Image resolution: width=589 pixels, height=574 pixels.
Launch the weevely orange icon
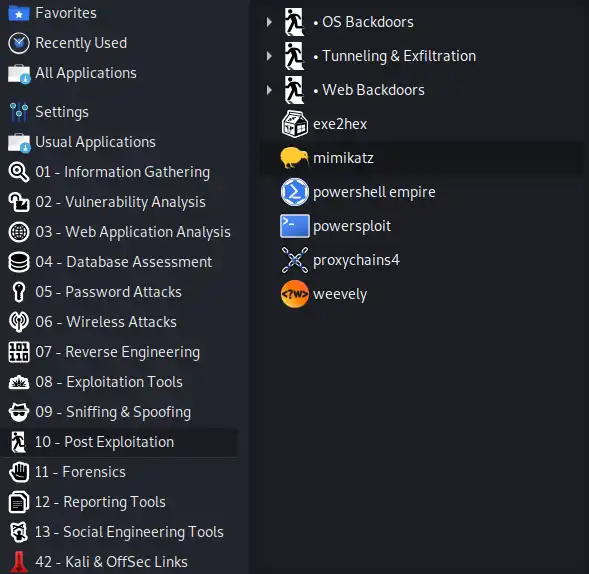pyautogui.click(x=294, y=294)
